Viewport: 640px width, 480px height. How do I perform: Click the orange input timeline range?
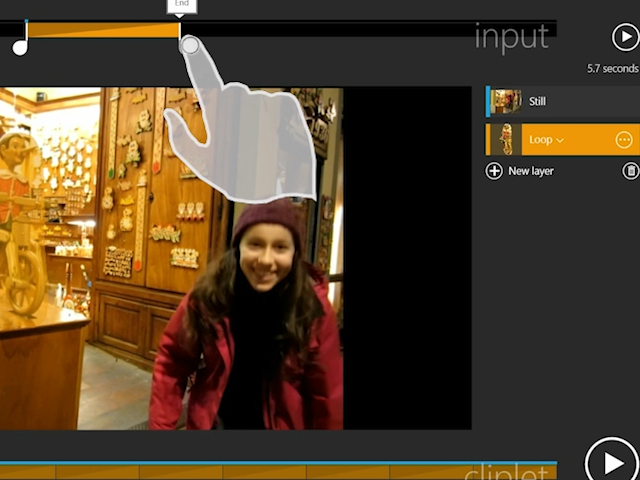(x=100, y=31)
